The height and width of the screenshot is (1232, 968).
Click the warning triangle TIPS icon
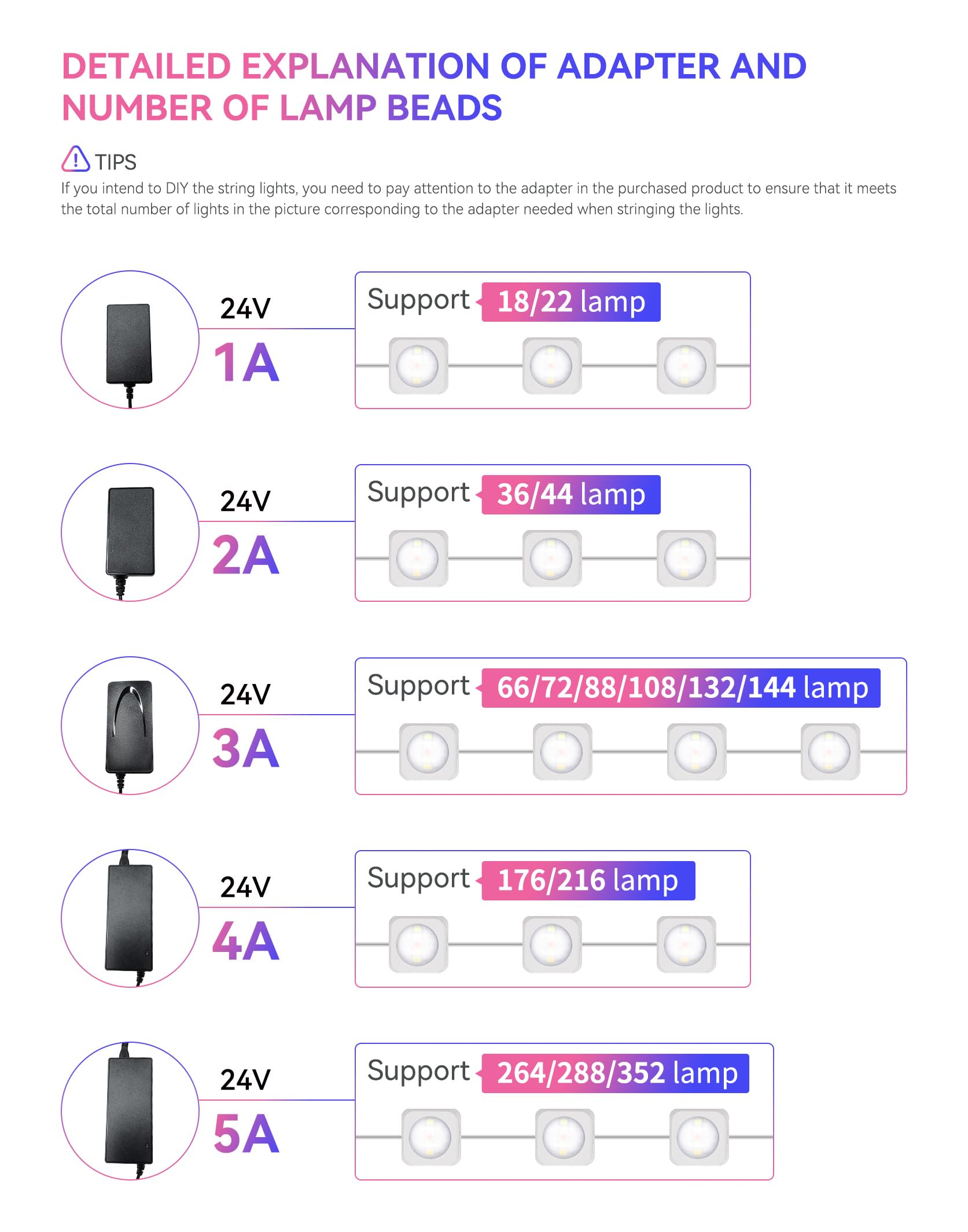[76, 159]
